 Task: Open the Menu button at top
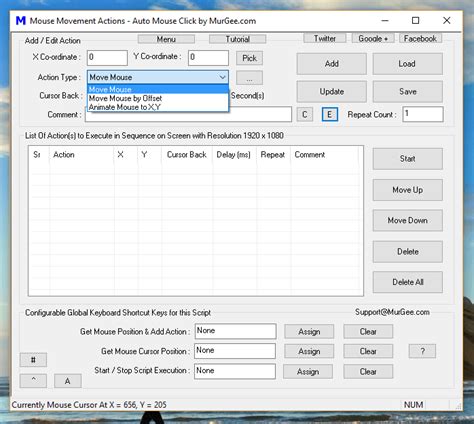tap(166, 39)
